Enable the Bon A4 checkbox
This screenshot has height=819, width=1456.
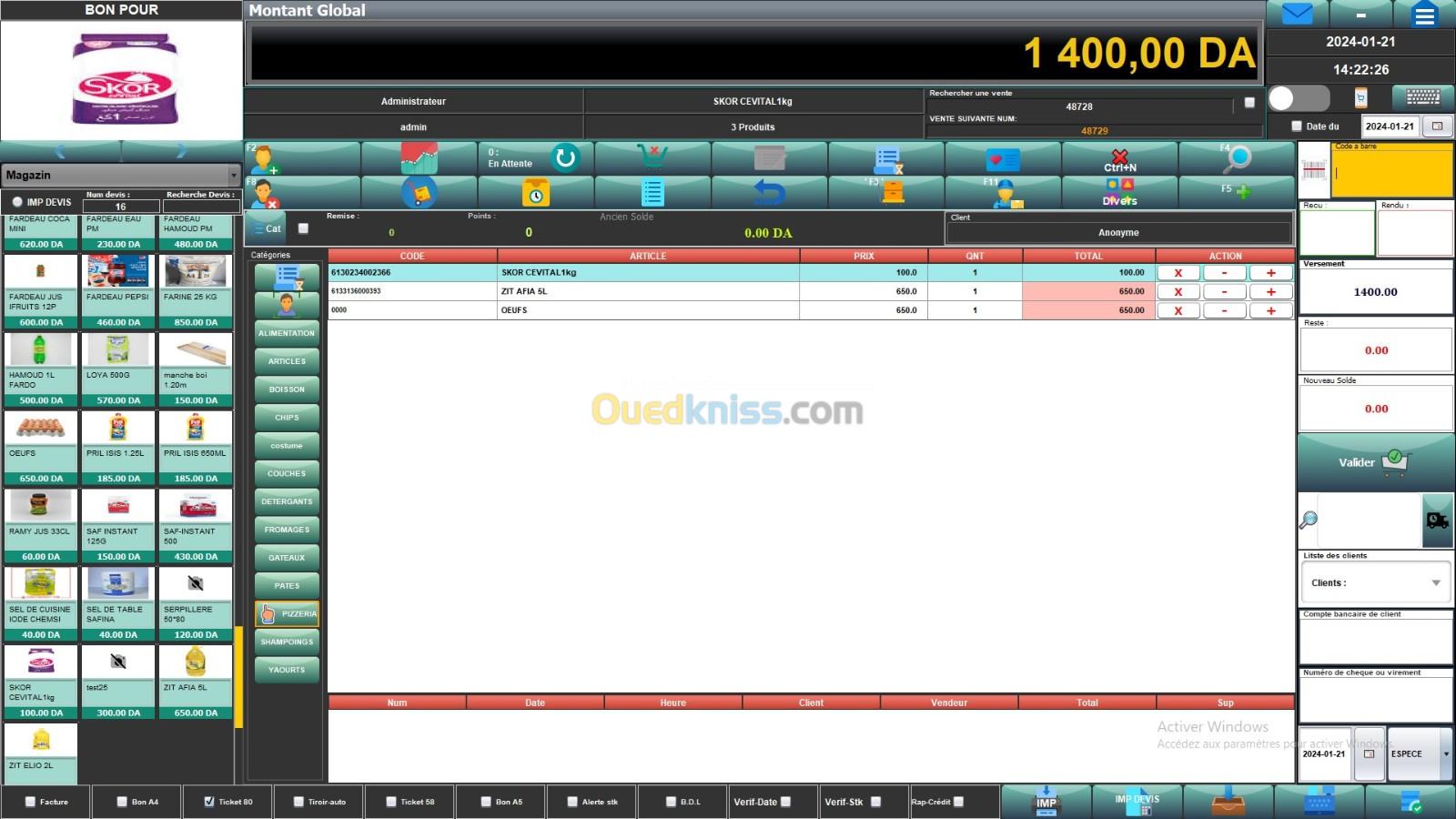[x=122, y=802]
